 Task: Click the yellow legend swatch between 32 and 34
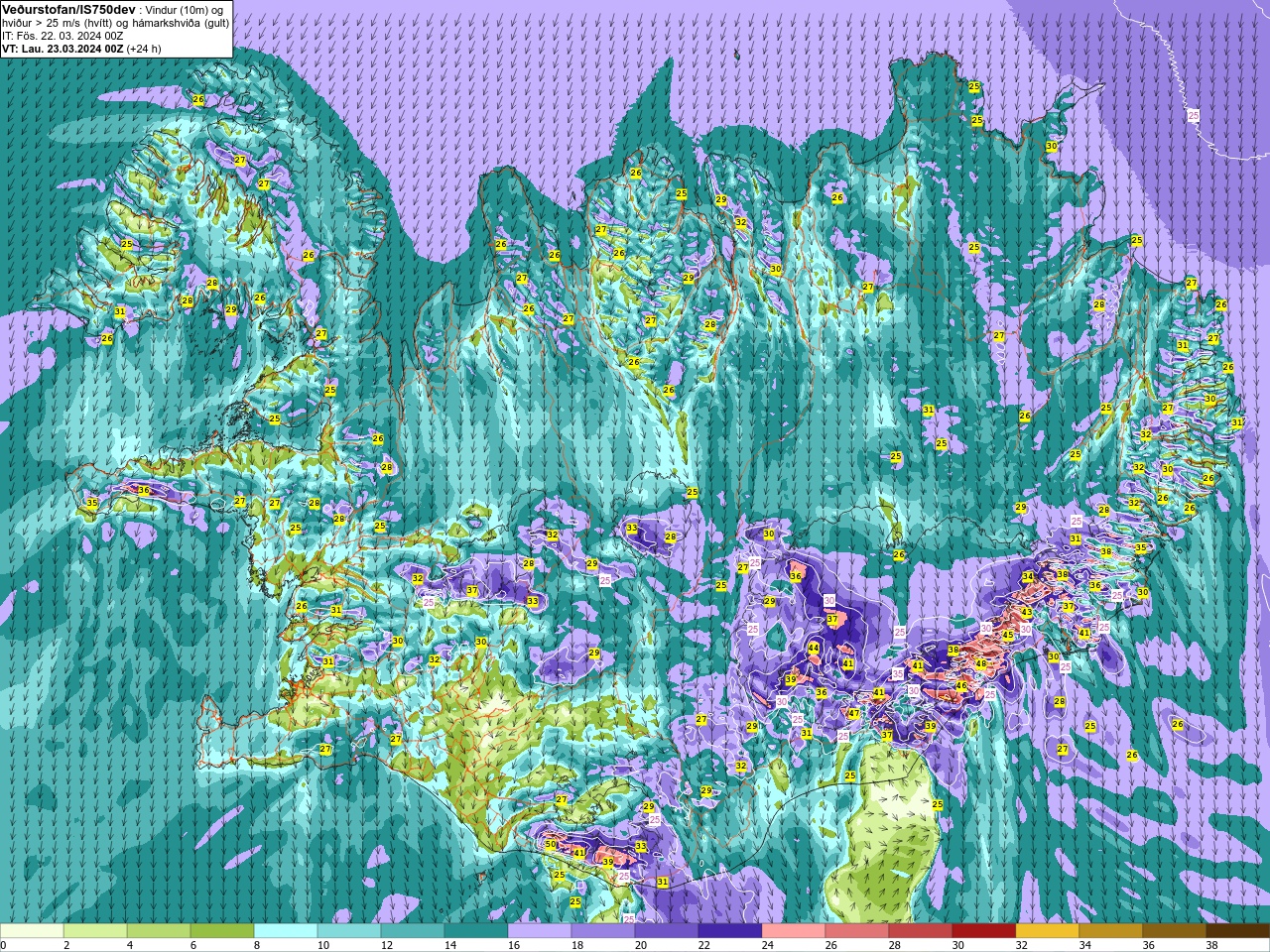(1048, 931)
